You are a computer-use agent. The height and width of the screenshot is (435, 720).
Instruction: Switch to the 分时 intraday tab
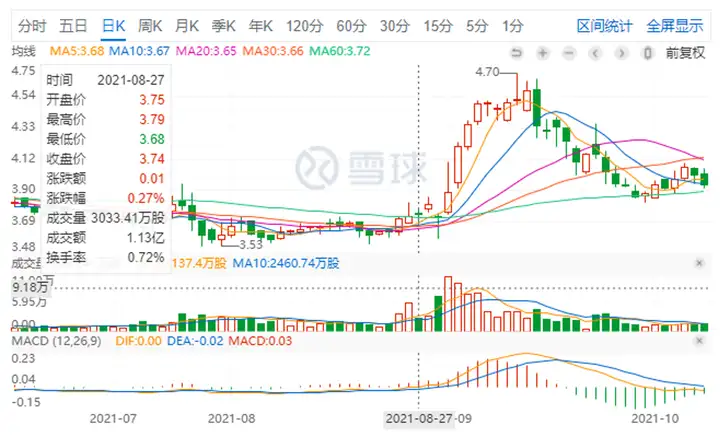[x=32, y=26]
